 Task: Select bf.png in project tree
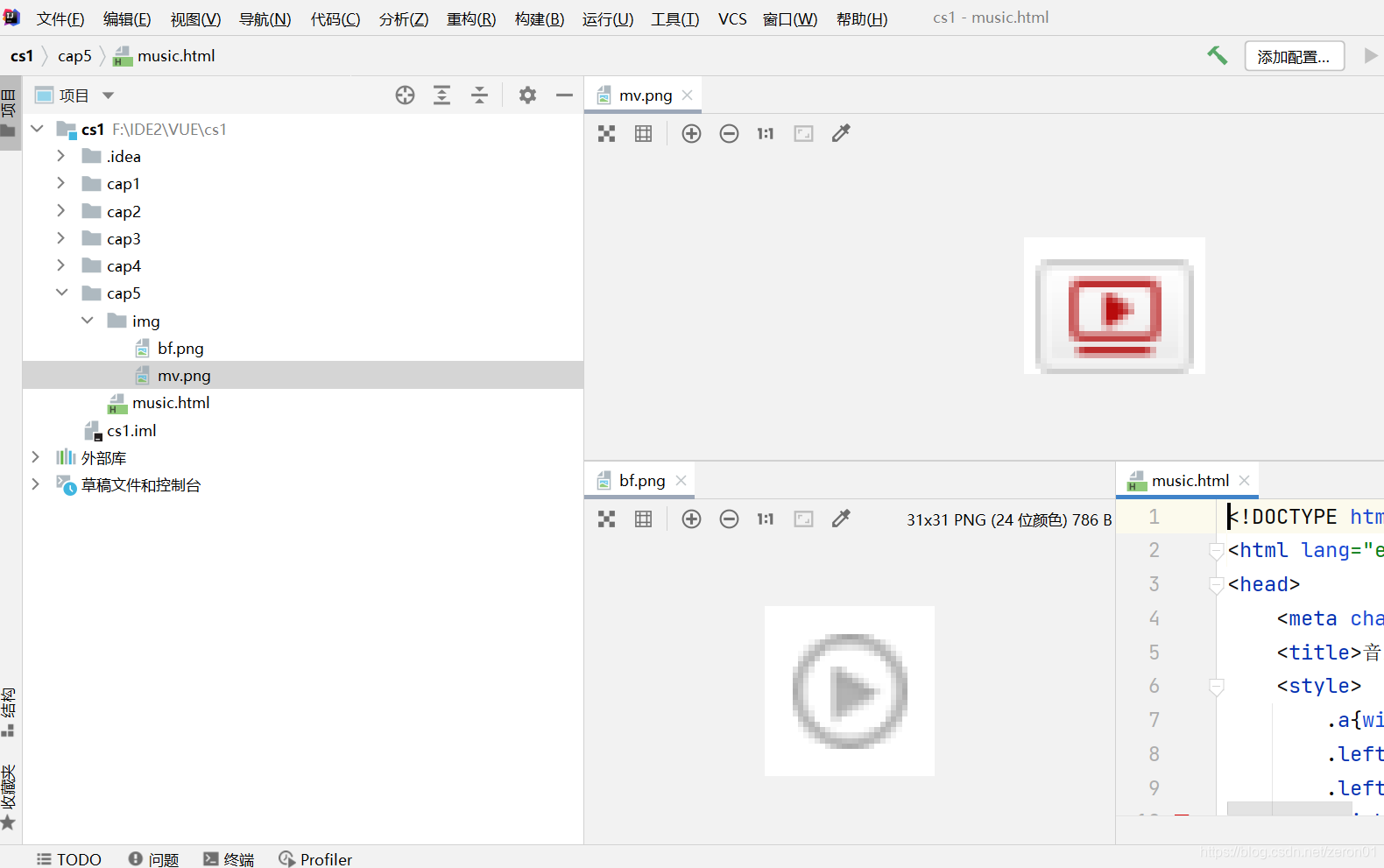[303, 348]
